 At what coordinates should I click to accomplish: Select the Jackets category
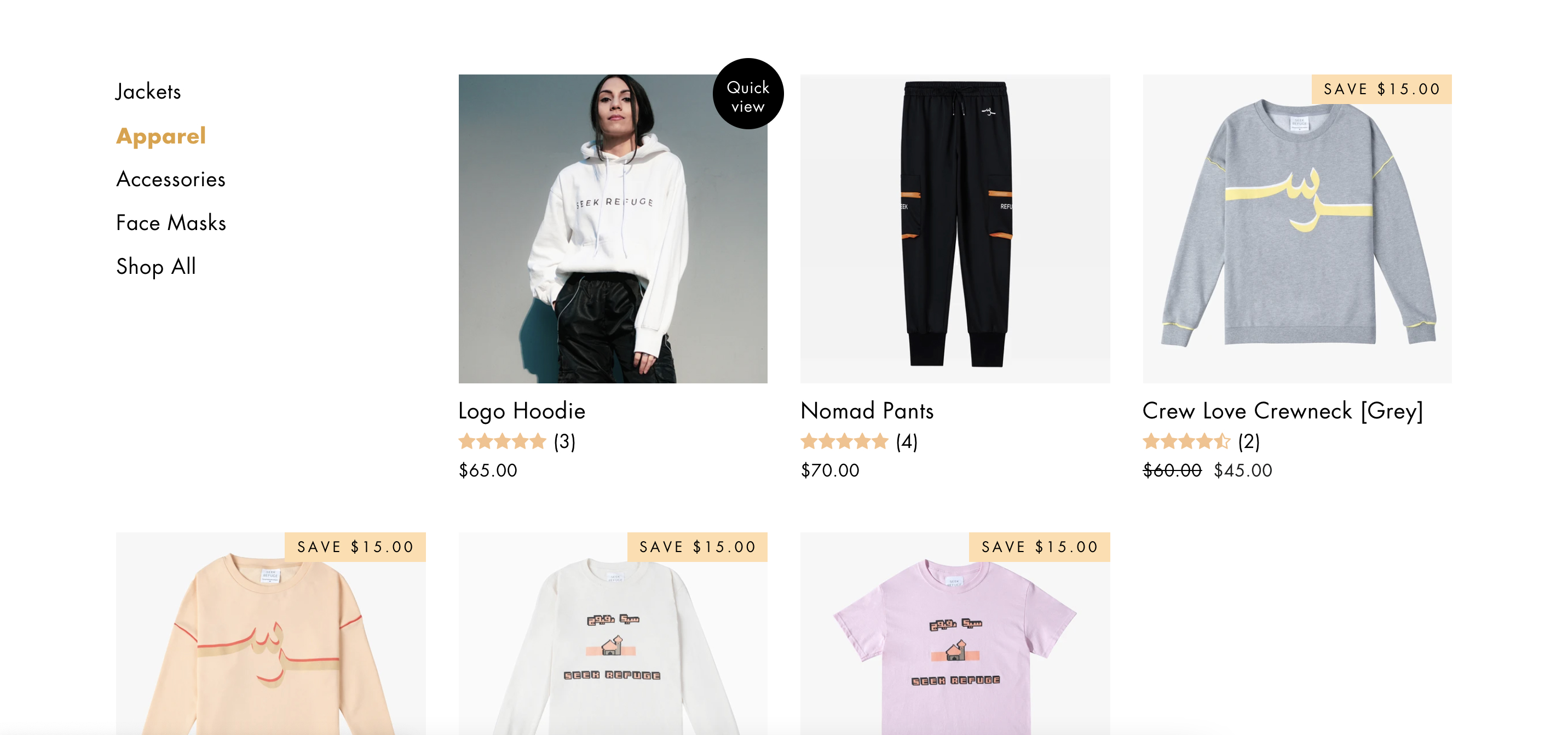(148, 91)
